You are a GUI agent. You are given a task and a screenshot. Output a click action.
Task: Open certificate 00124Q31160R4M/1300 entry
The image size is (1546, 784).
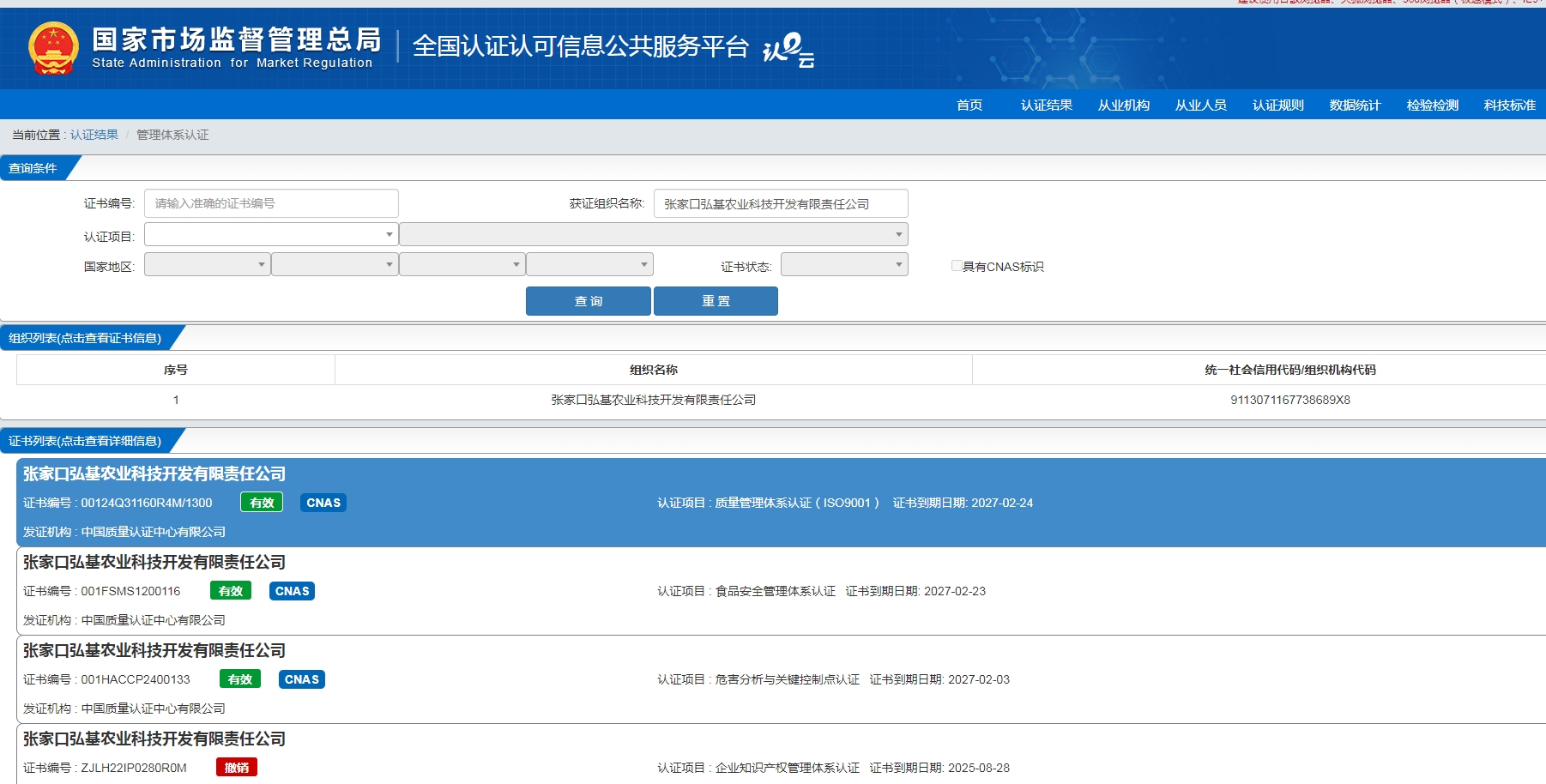pos(781,503)
